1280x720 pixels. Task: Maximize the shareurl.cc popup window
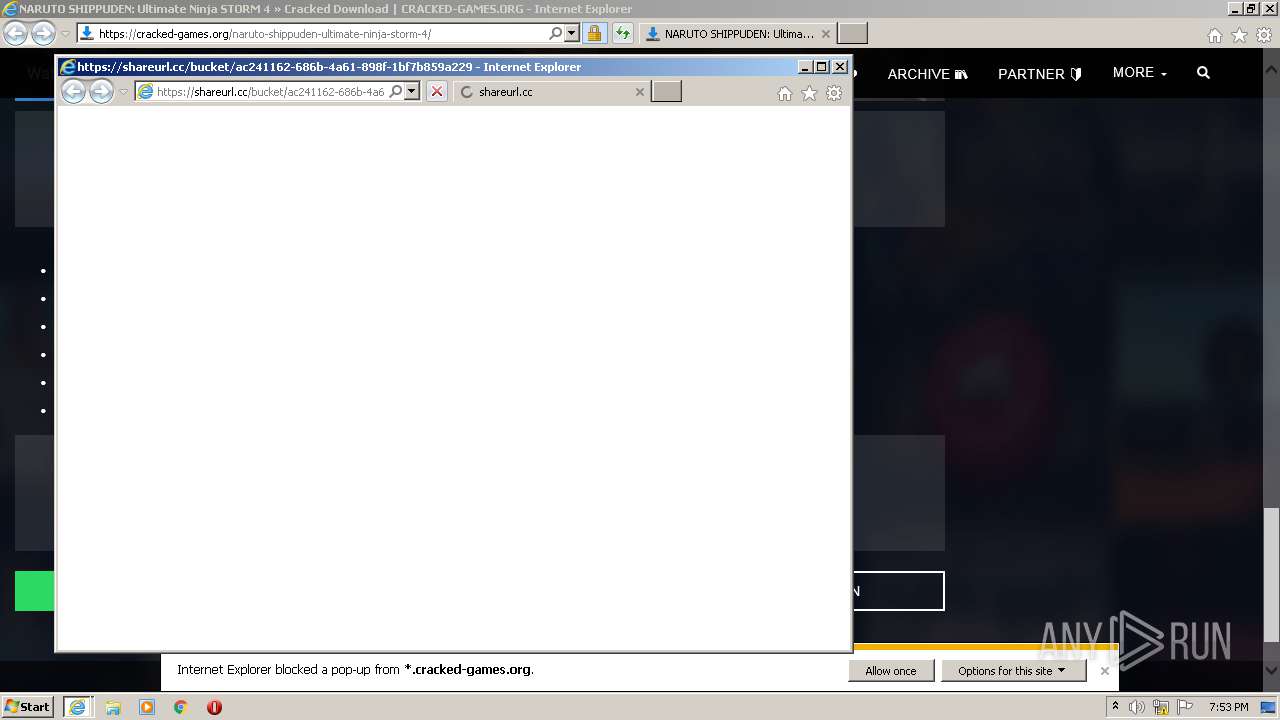pos(822,67)
